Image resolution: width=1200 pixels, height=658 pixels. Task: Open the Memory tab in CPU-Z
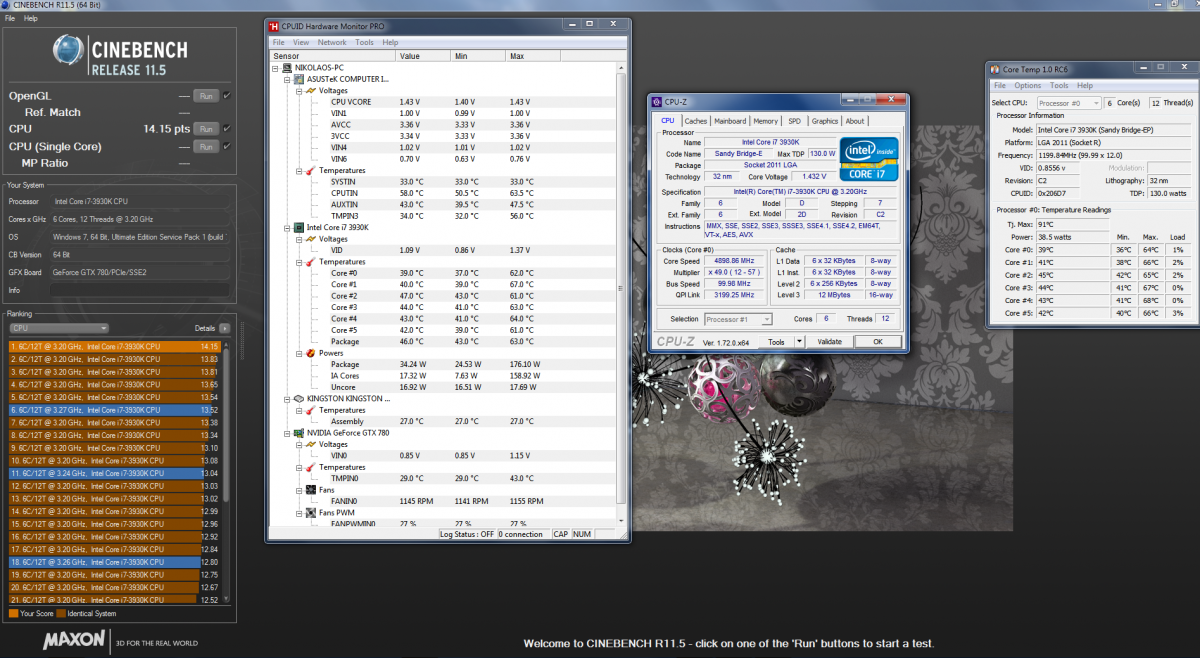coord(766,121)
